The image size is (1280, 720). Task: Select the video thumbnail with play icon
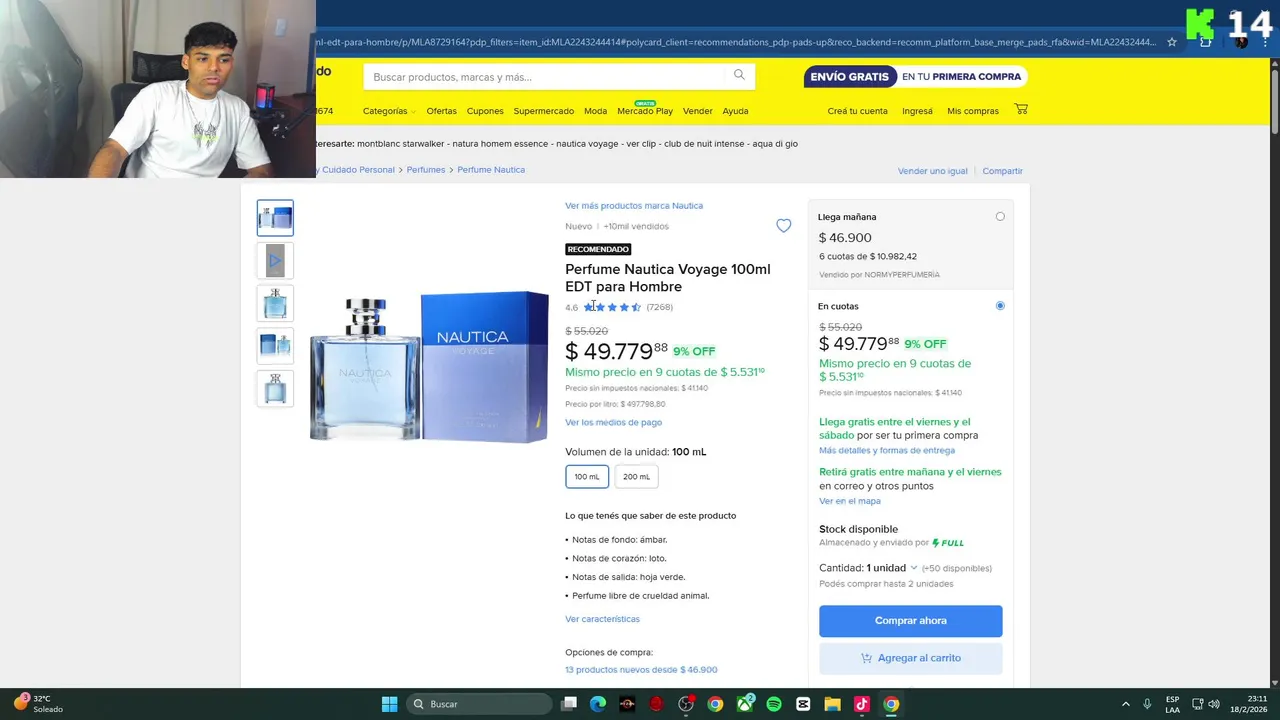[x=275, y=261]
